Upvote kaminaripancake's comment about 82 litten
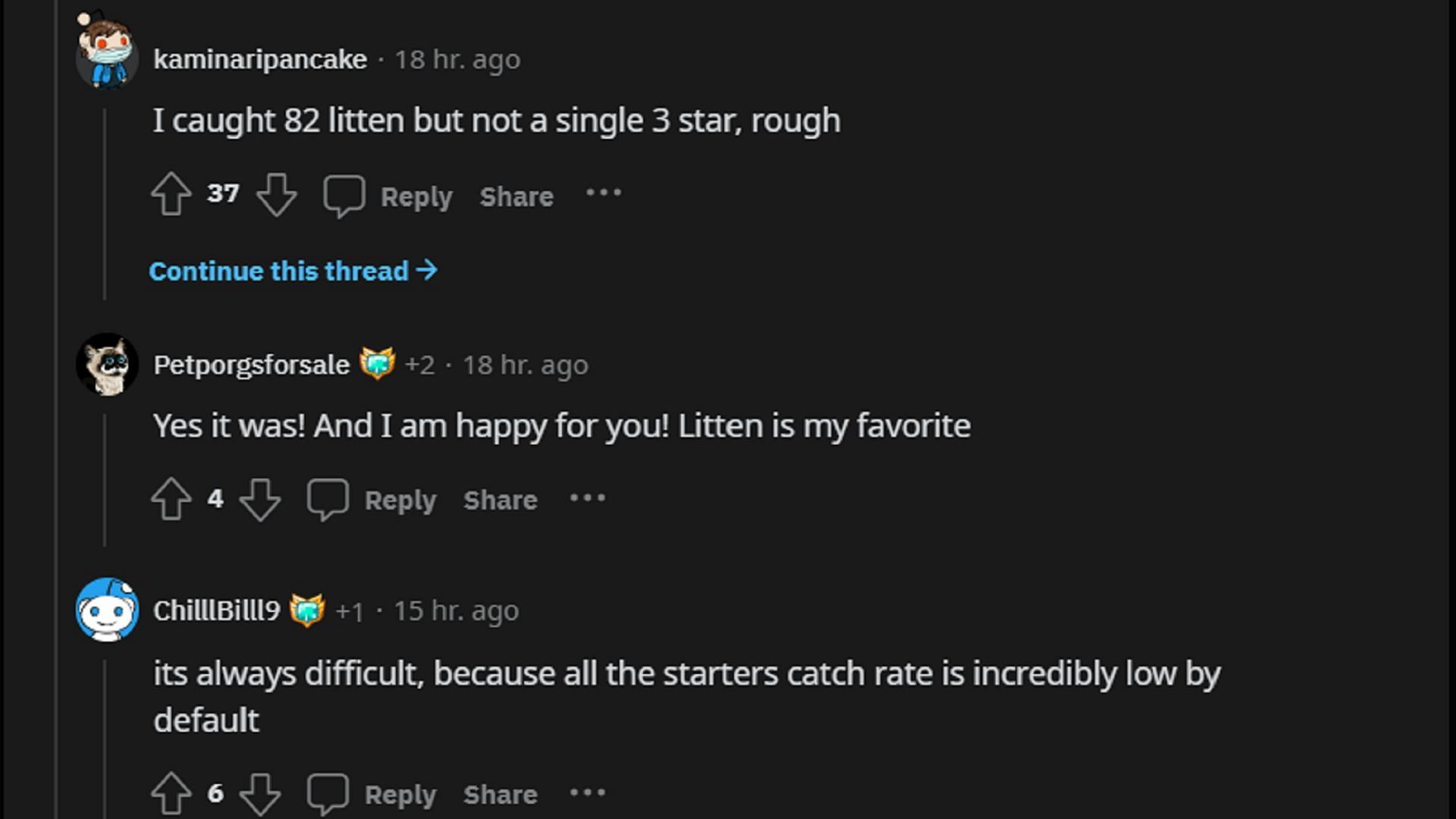 click(171, 194)
